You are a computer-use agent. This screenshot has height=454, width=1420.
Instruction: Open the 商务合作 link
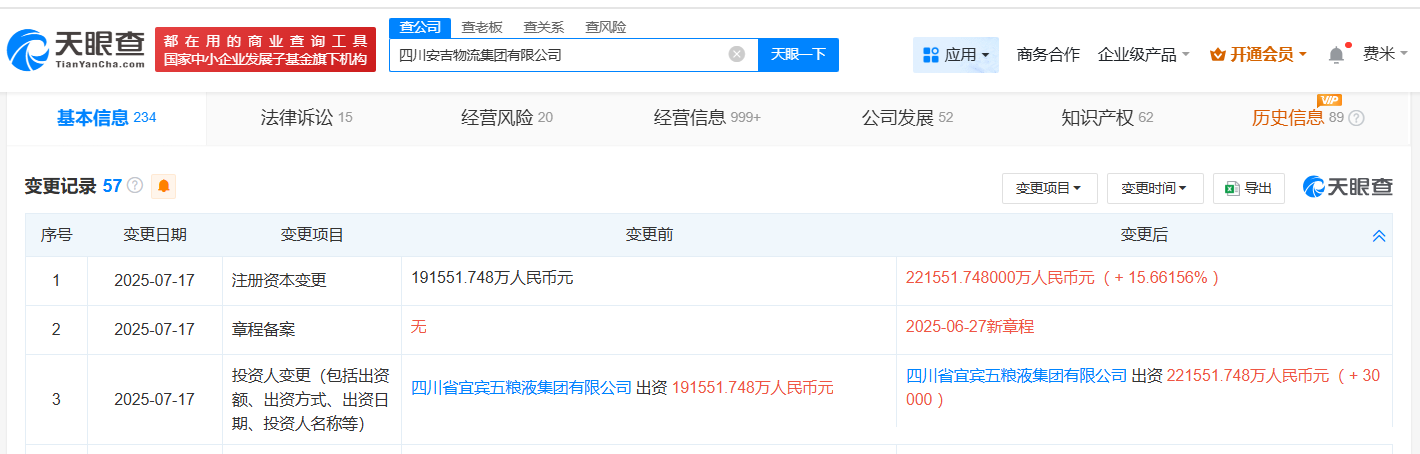point(1048,55)
